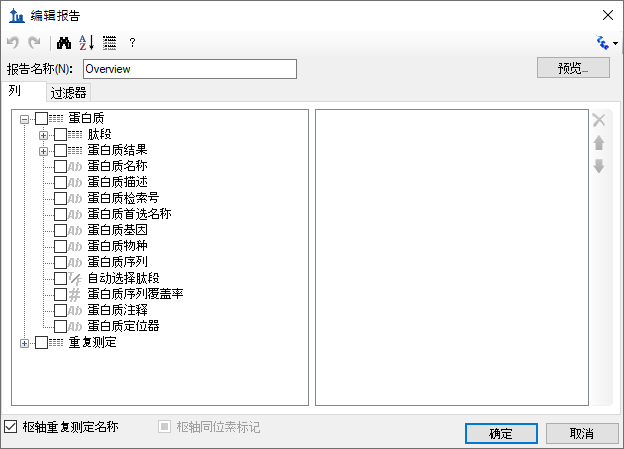Remove selected column with the X icon
The height and width of the screenshot is (449, 624).
(599, 120)
